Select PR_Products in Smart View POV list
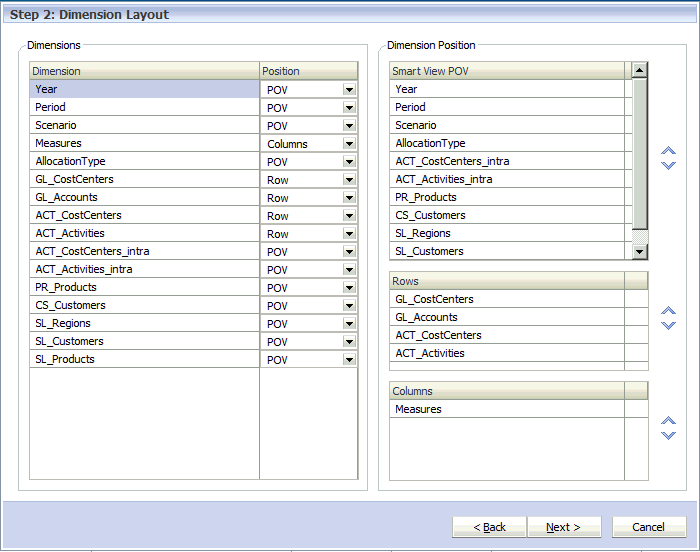Viewport: 700px width, 552px height. [x=507, y=197]
